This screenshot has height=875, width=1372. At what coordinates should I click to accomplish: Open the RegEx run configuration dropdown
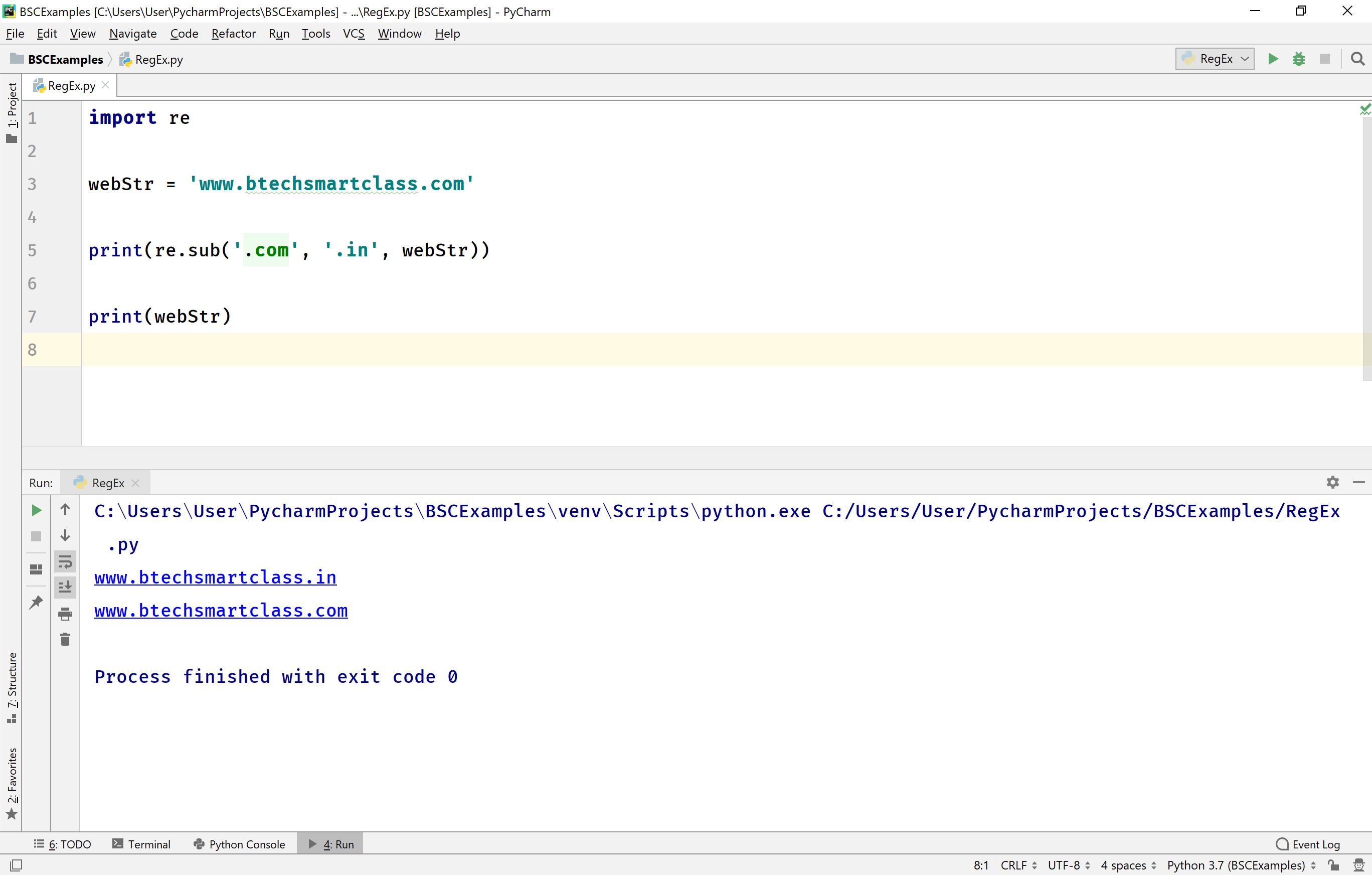click(x=1214, y=59)
